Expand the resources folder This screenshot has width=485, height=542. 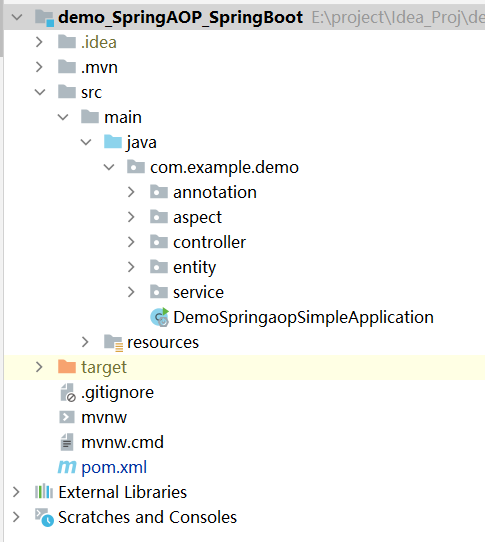(85, 342)
